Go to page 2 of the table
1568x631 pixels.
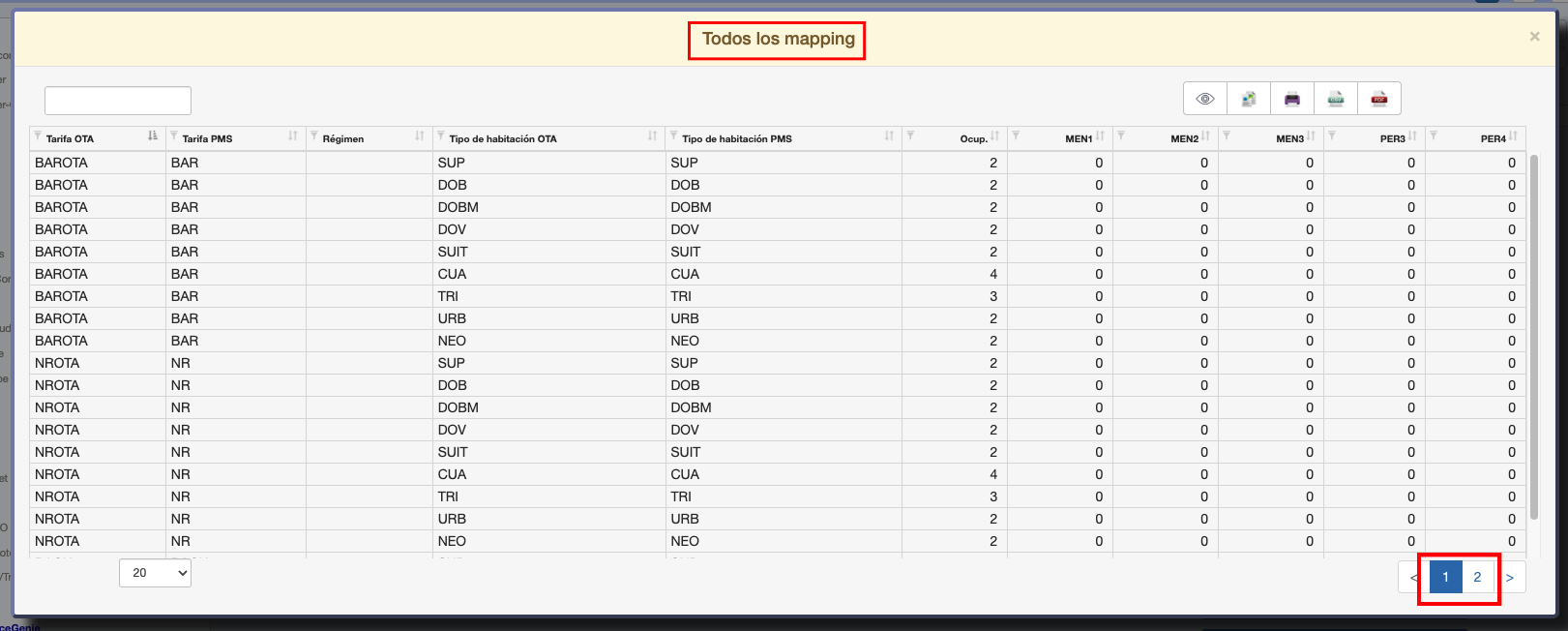[1477, 578]
